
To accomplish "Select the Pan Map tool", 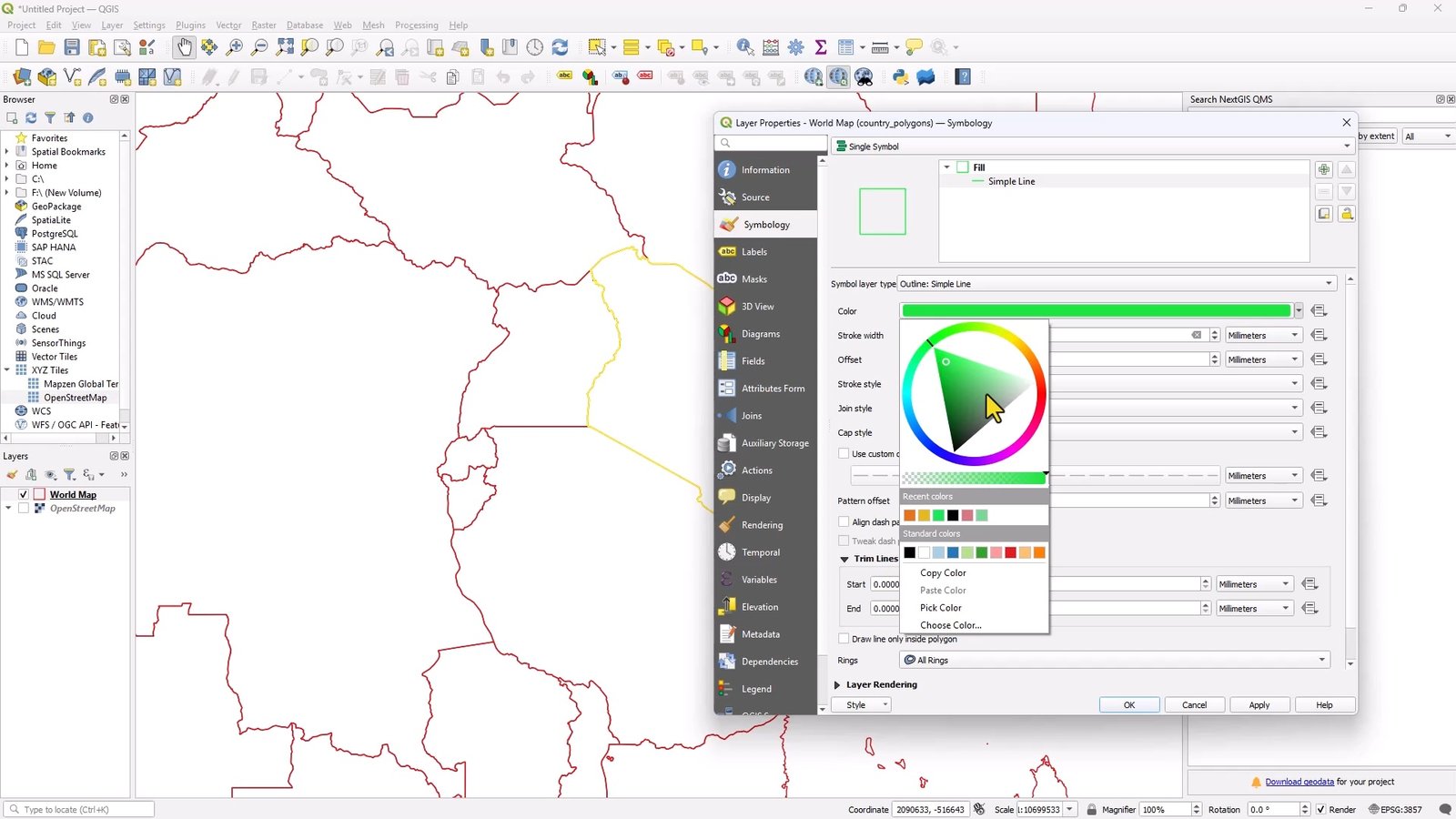I will pyautogui.click(x=185, y=46).
